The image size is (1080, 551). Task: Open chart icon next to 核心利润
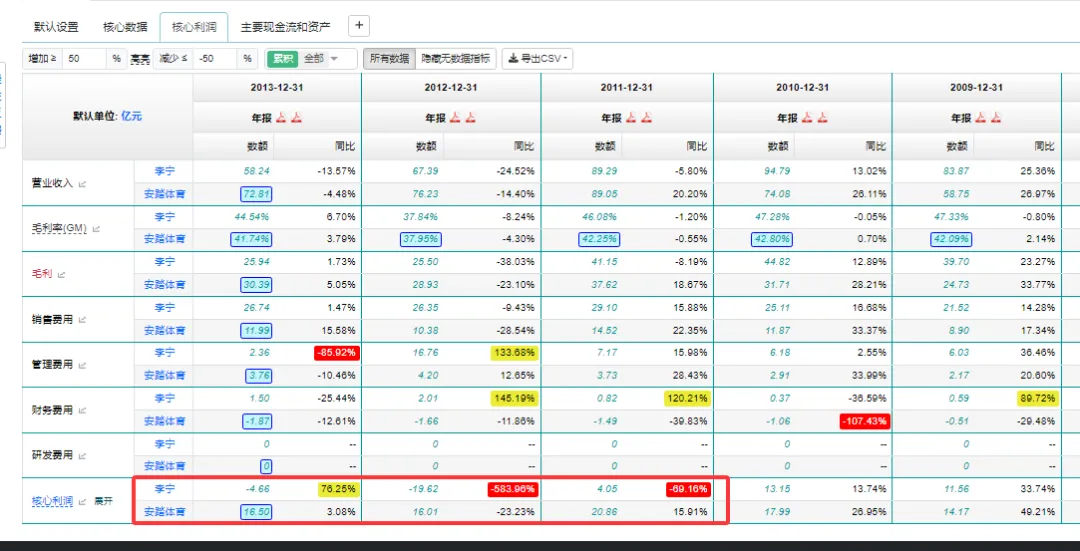click(x=83, y=501)
